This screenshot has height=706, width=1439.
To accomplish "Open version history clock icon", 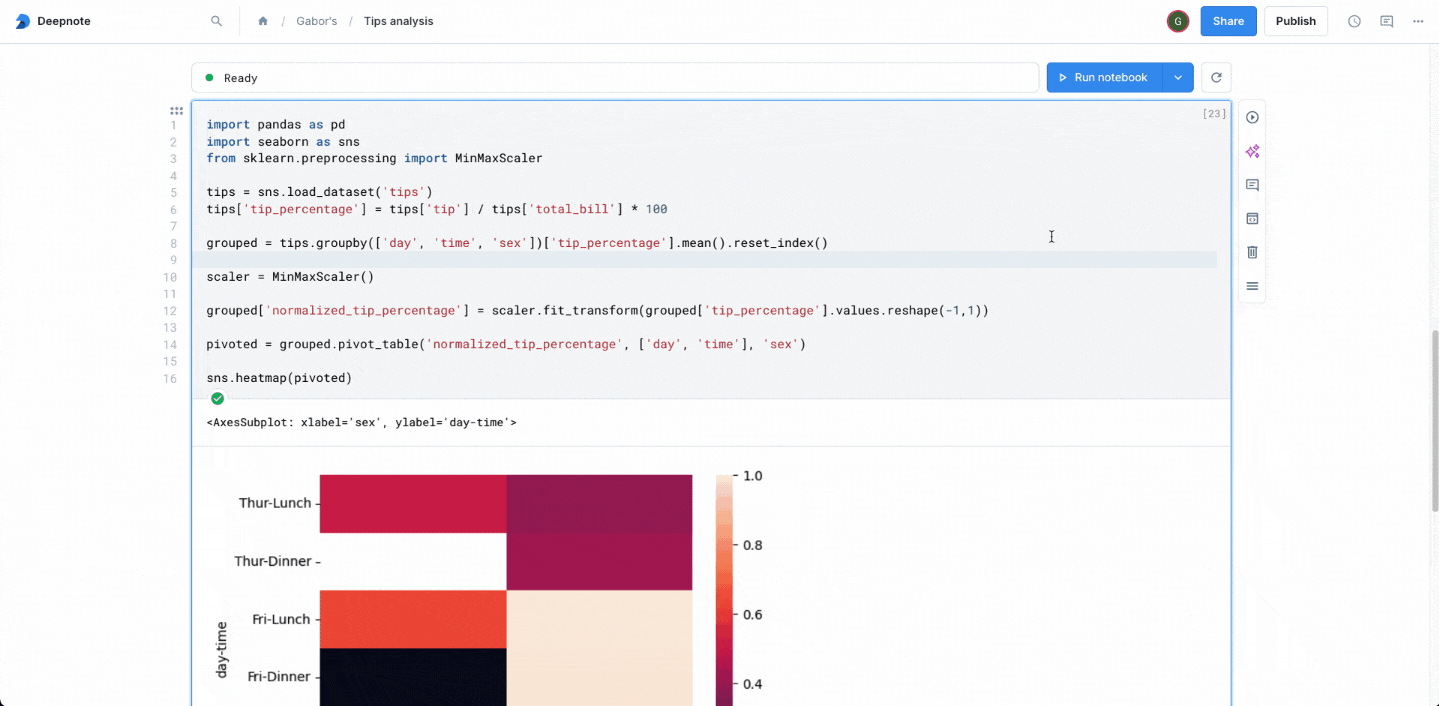I will coord(1354,21).
